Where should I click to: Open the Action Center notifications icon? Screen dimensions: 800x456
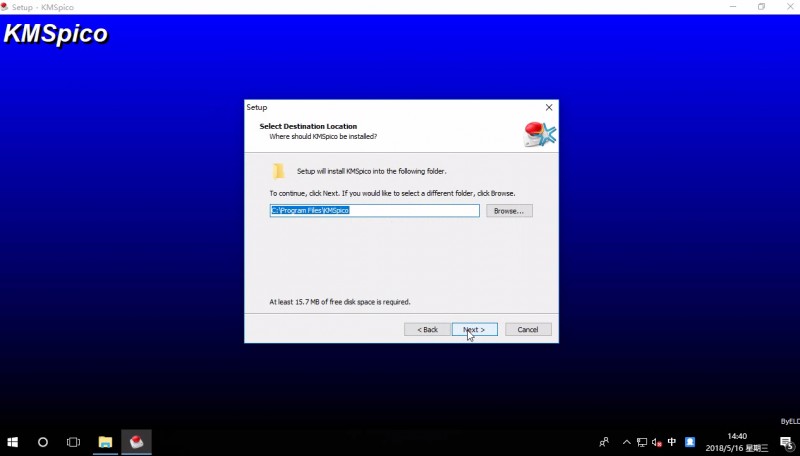(786, 443)
